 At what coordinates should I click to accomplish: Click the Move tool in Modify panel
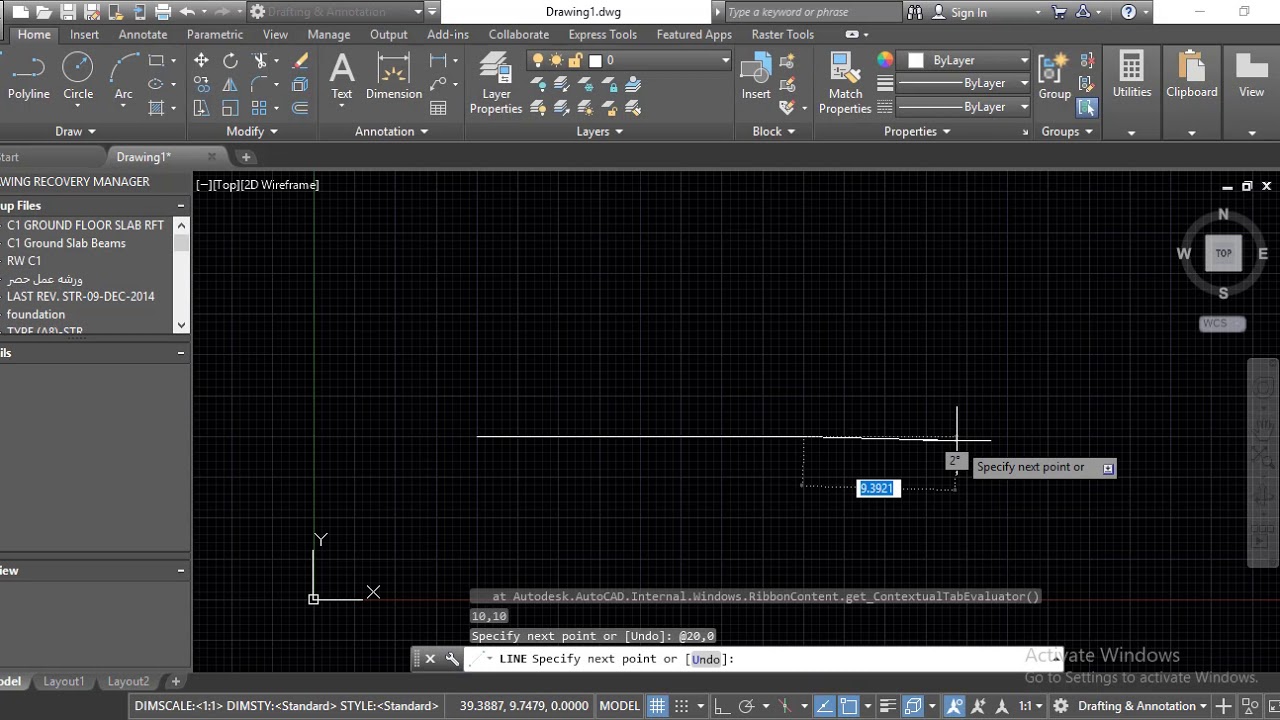pos(201,61)
